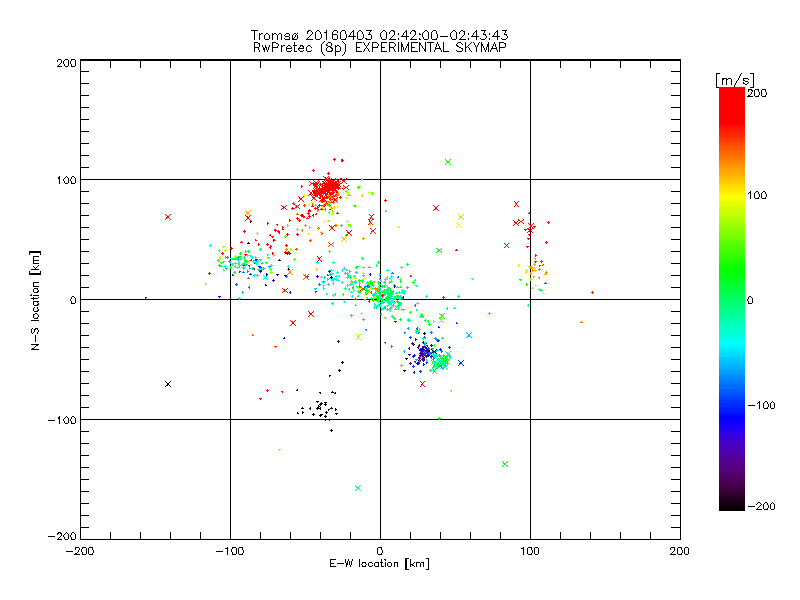Click the subtitle 'RwPretec (8p) EXPERIMENTAL SKYMAP'

coord(380,48)
